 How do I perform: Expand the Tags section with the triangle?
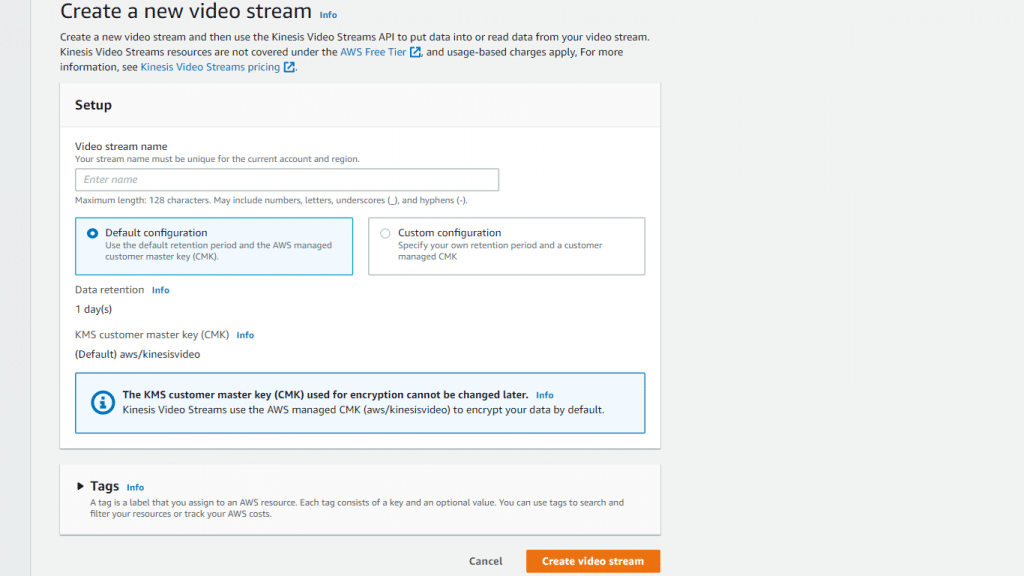(81, 487)
